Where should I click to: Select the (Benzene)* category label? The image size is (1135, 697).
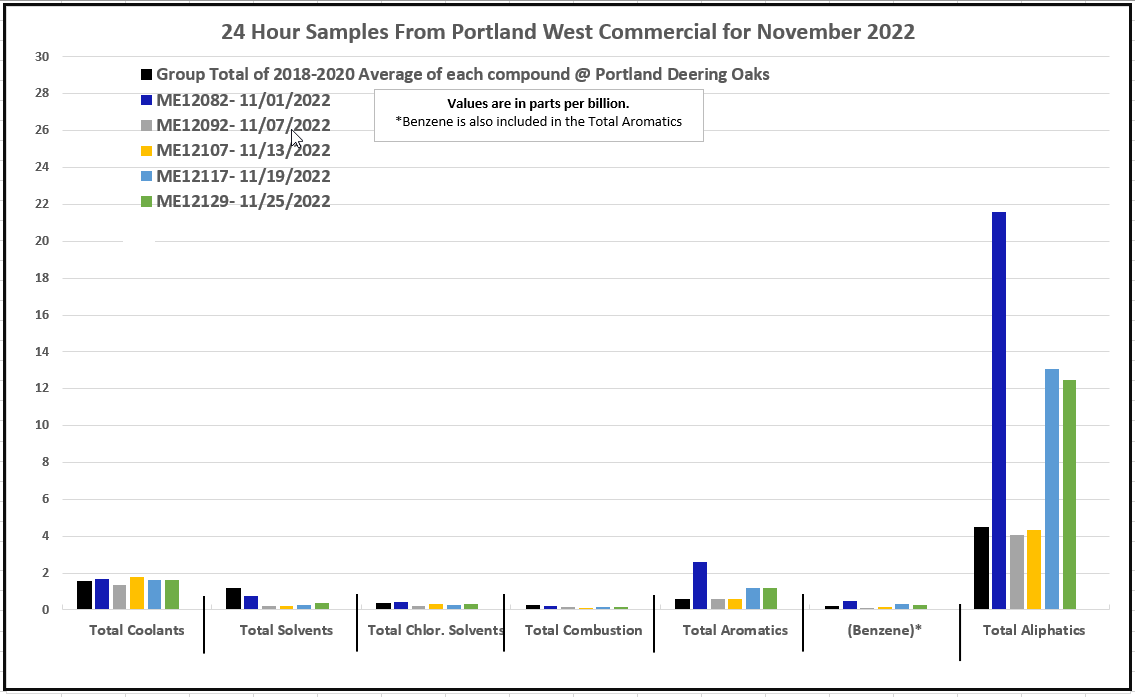click(x=882, y=630)
